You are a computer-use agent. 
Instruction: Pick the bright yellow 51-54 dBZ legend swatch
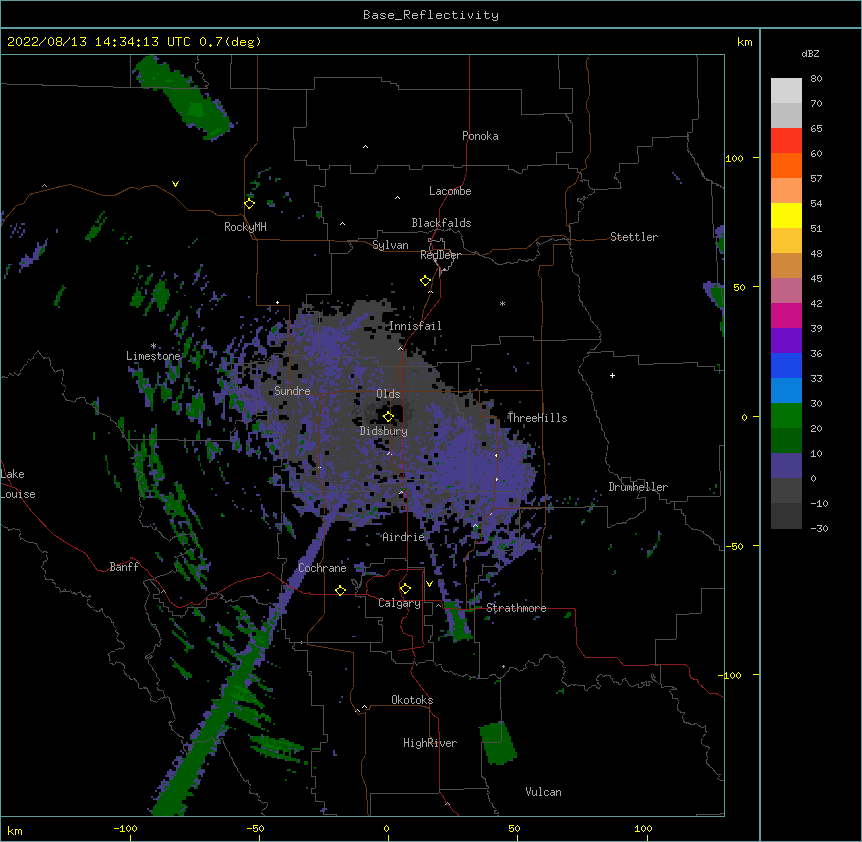pos(786,215)
